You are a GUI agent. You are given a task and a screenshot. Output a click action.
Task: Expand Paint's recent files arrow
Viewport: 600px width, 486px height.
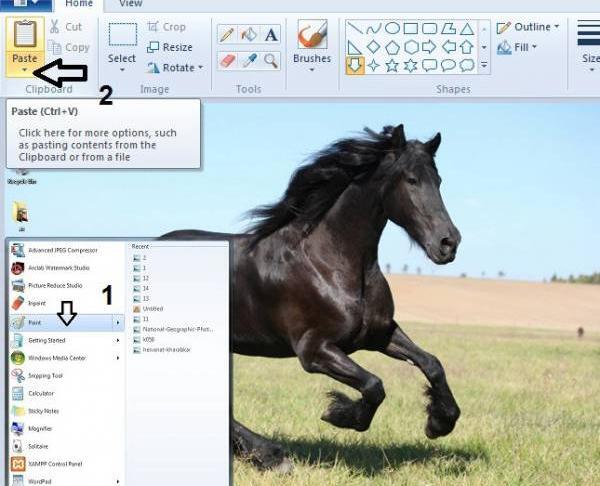[x=118, y=323]
